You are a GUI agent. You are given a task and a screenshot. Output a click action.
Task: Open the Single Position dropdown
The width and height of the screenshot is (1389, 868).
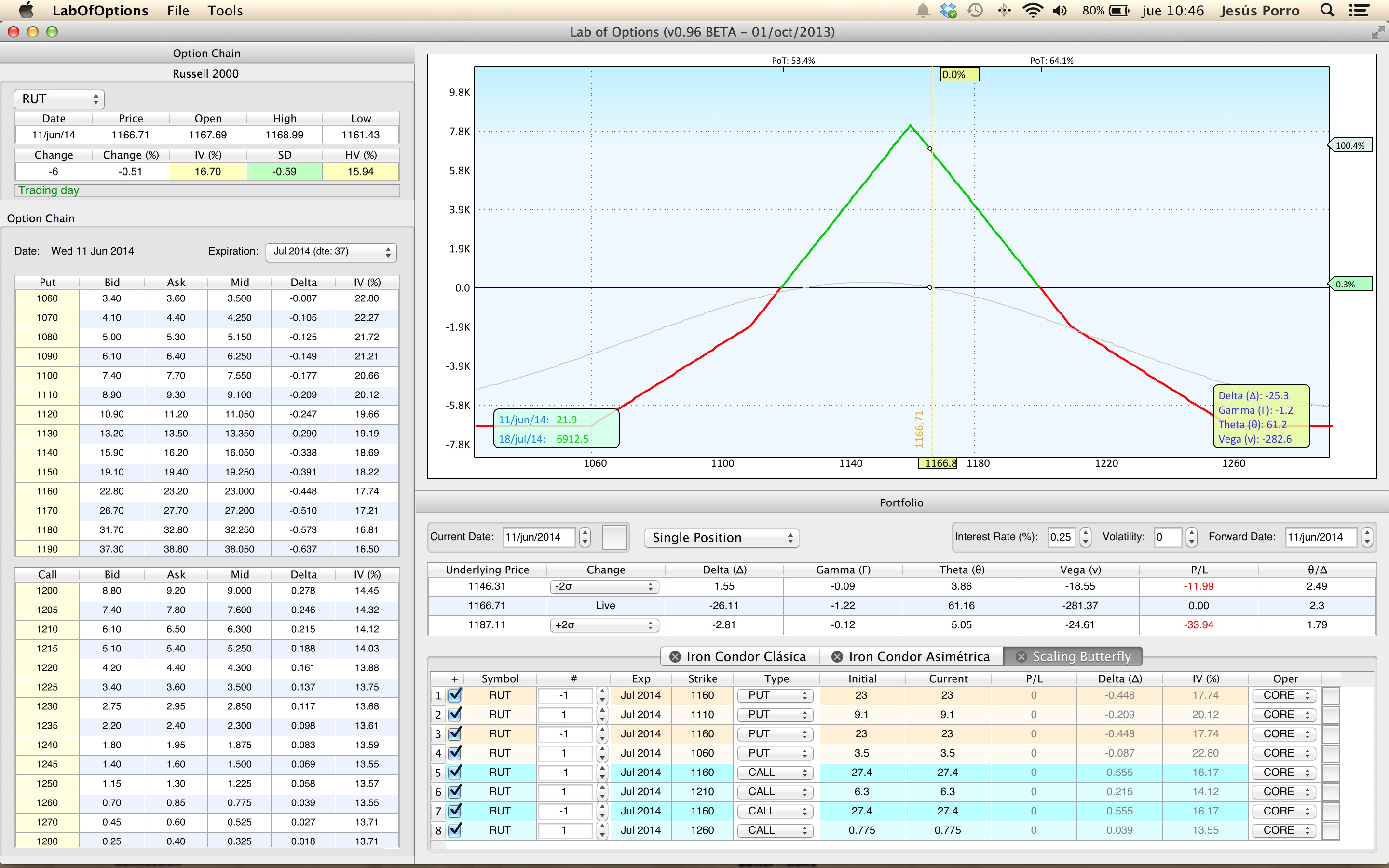(x=722, y=538)
